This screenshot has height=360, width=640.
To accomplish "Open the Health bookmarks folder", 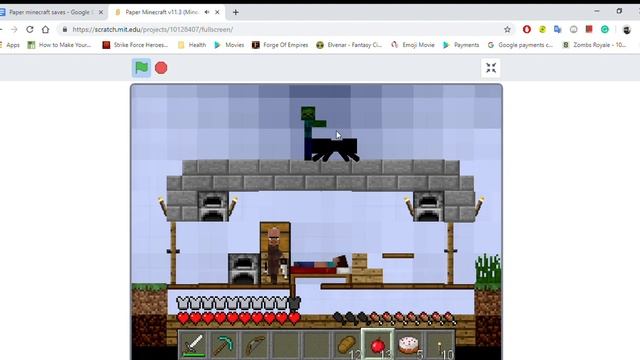I will click(192, 45).
